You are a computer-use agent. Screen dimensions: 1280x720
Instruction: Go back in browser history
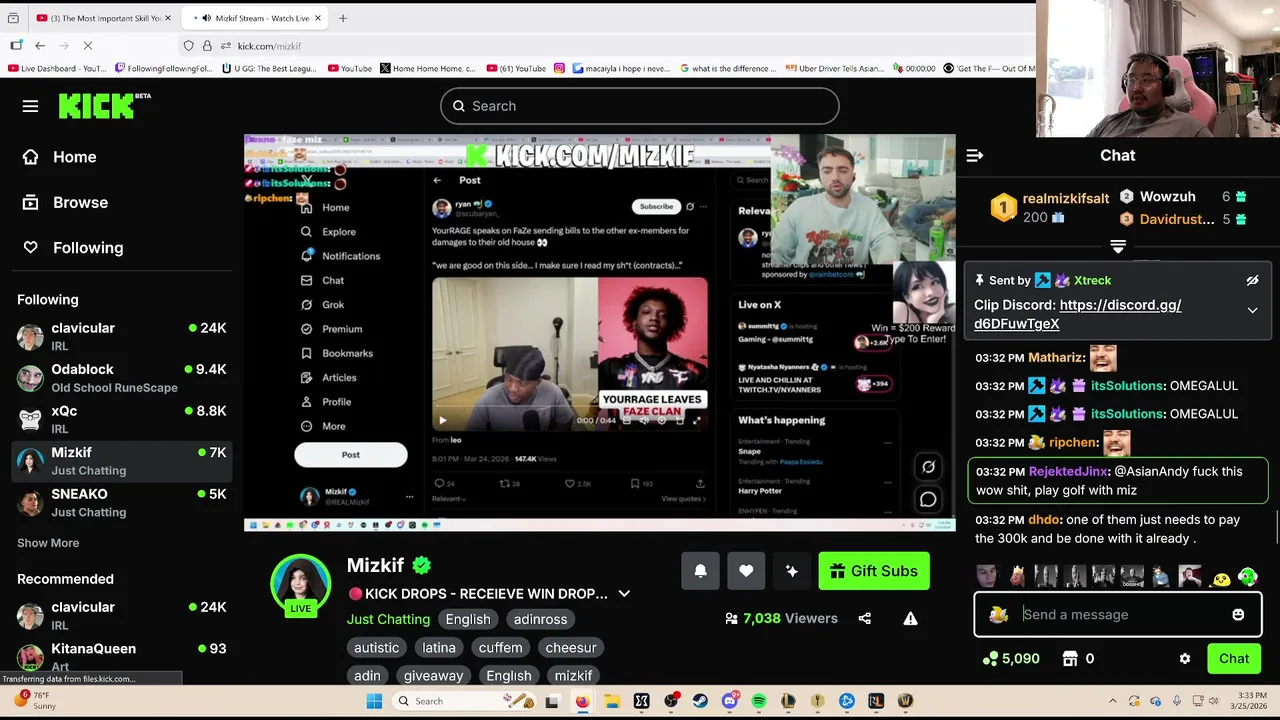point(40,46)
